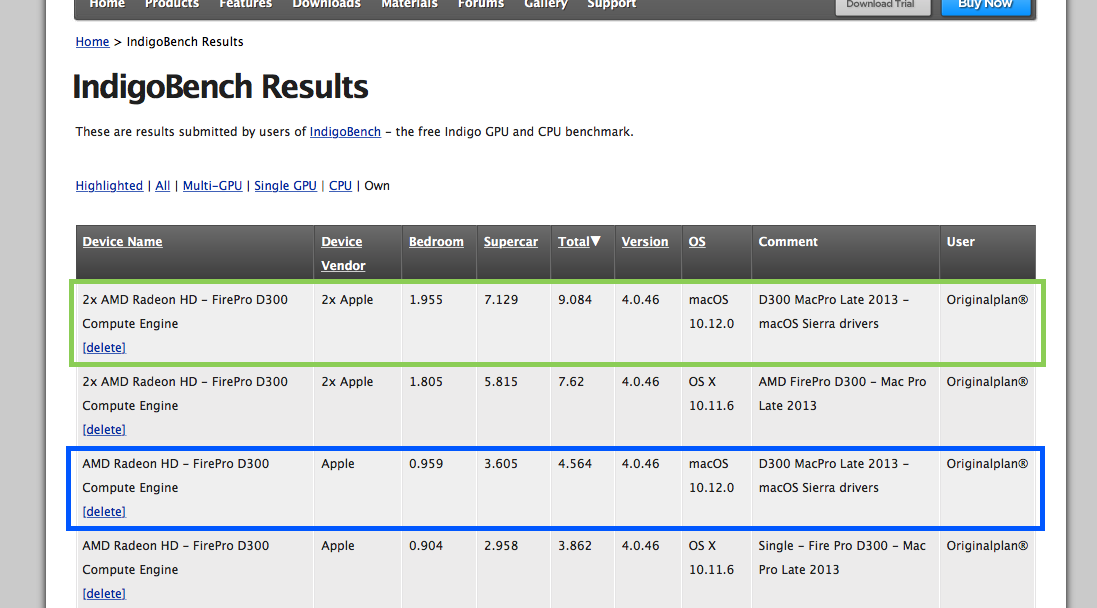Click the Total column sort arrow
1097x608 pixels.
tap(596, 241)
